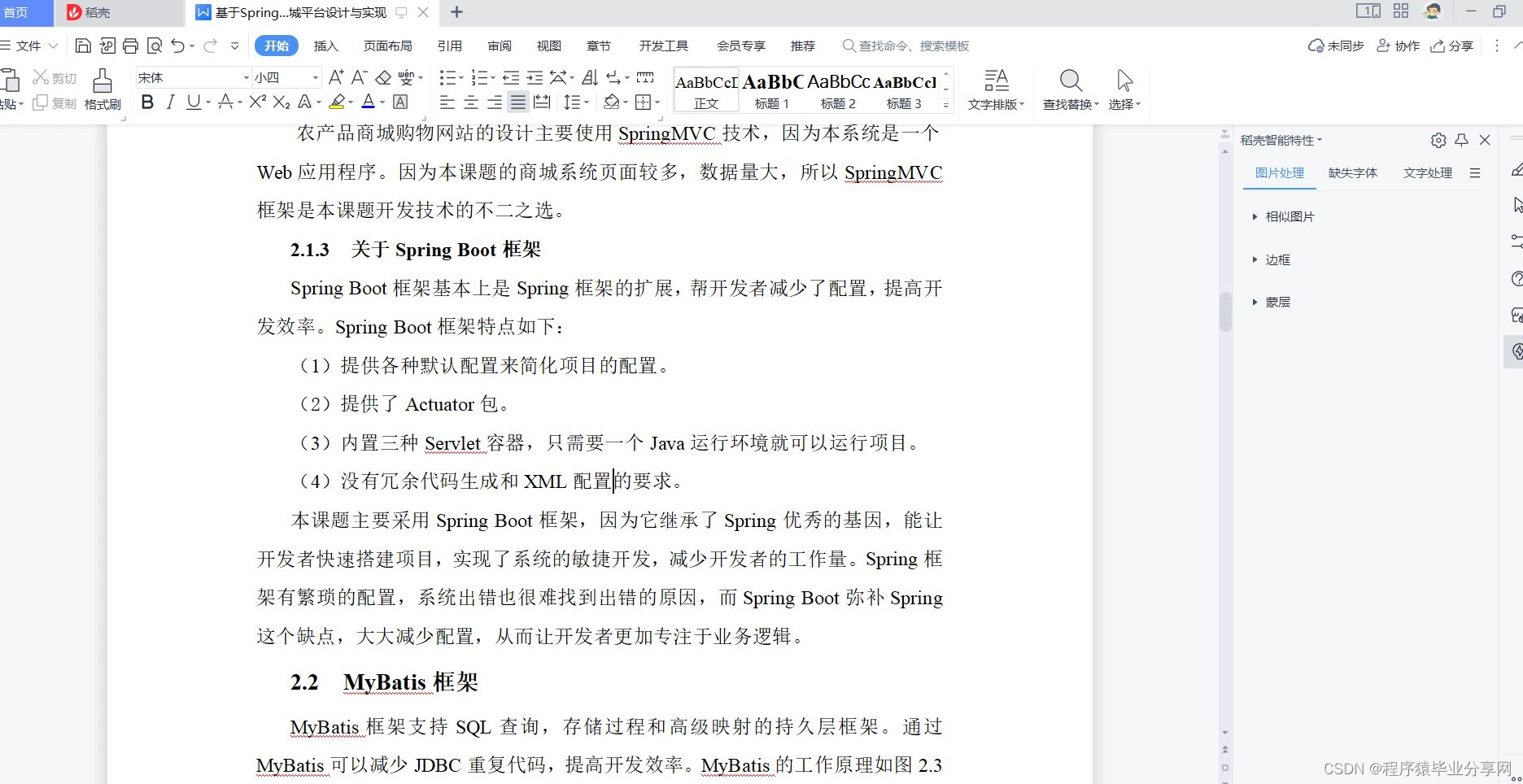The width and height of the screenshot is (1523, 784).
Task: Select Align Left paragraph alignment
Action: coord(447,102)
